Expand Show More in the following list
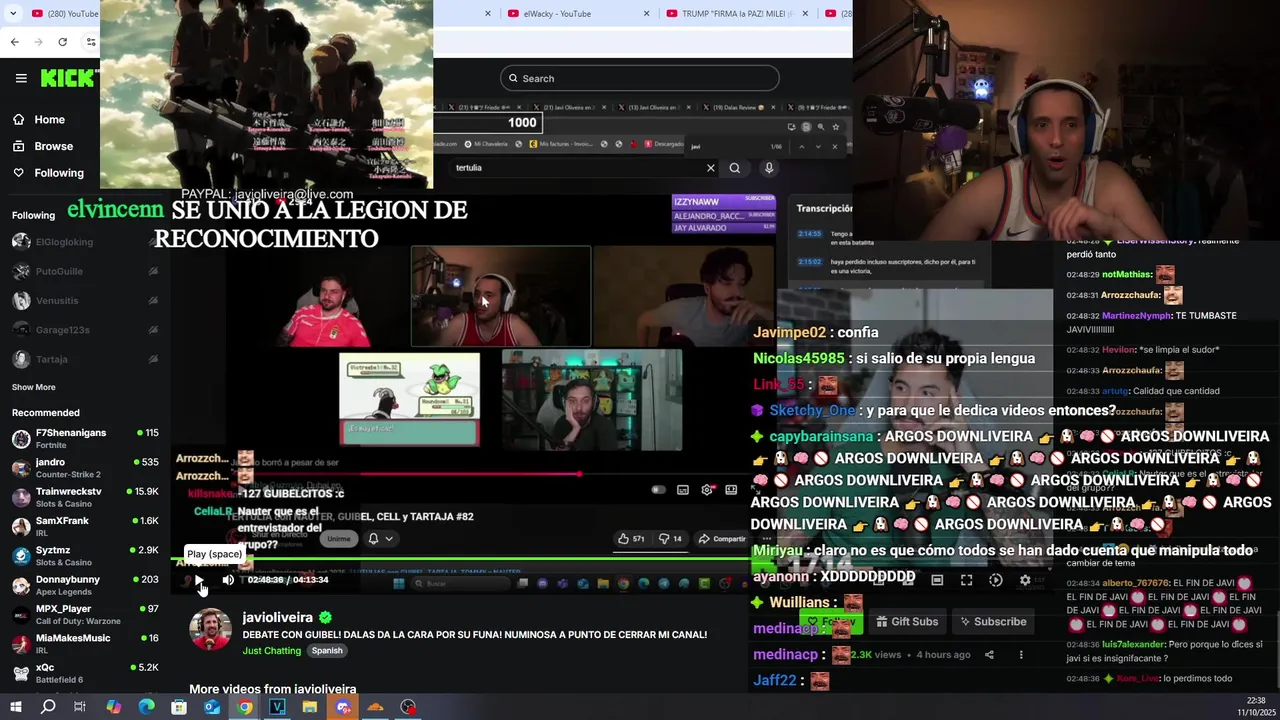The width and height of the screenshot is (1280, 720). click(34, 387)
